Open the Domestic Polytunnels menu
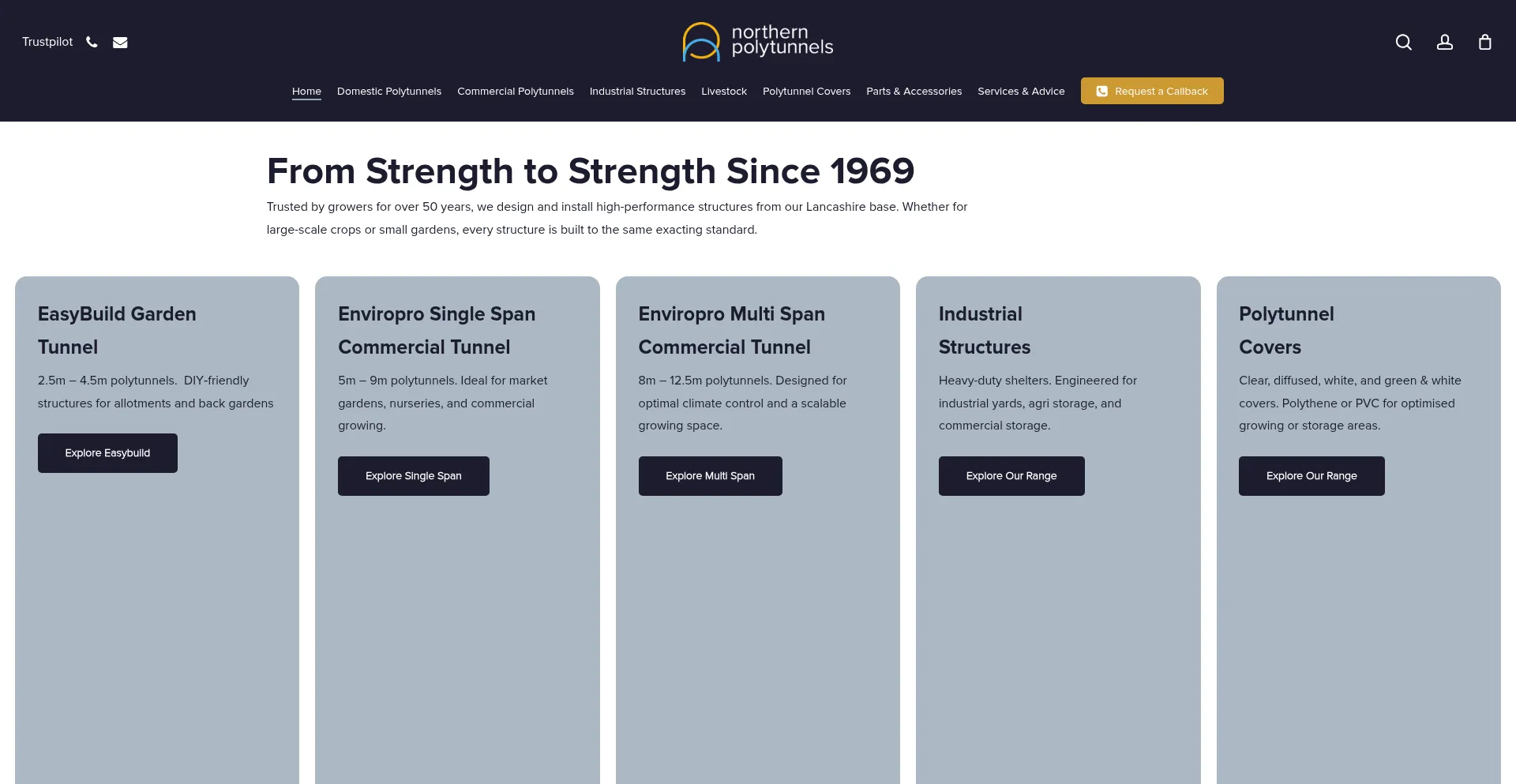This screenshot has width=1516, height=784. point(389,92)
